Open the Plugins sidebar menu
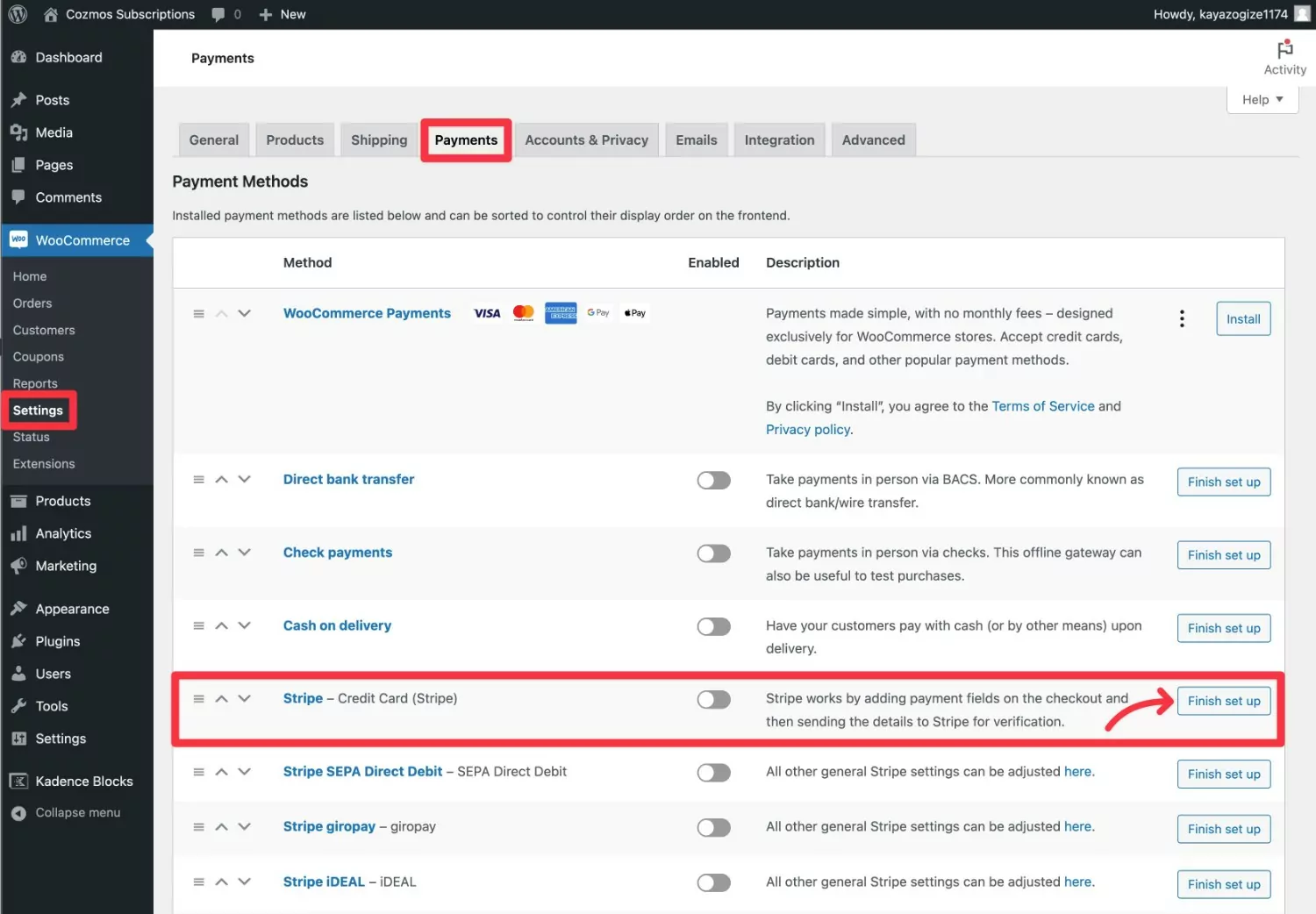1316x914 pixels. click(57, 641)
